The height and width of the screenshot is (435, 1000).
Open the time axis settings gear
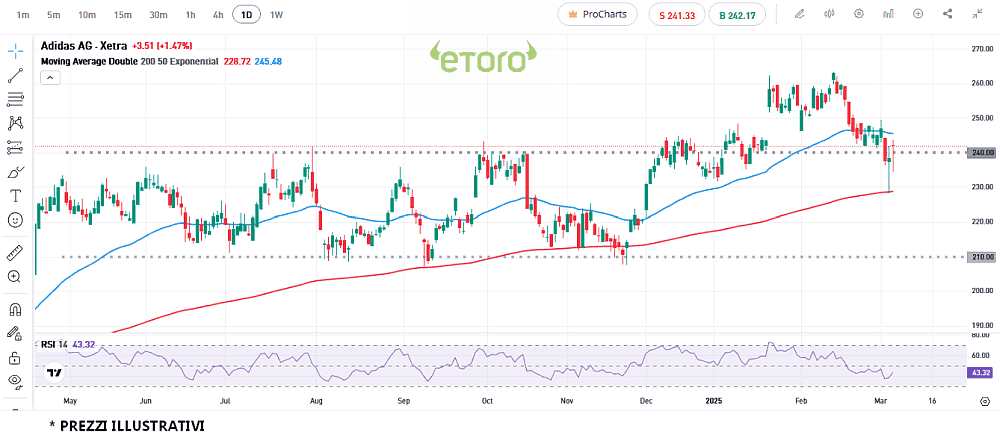pyautogui.click(x=984, y=401)
